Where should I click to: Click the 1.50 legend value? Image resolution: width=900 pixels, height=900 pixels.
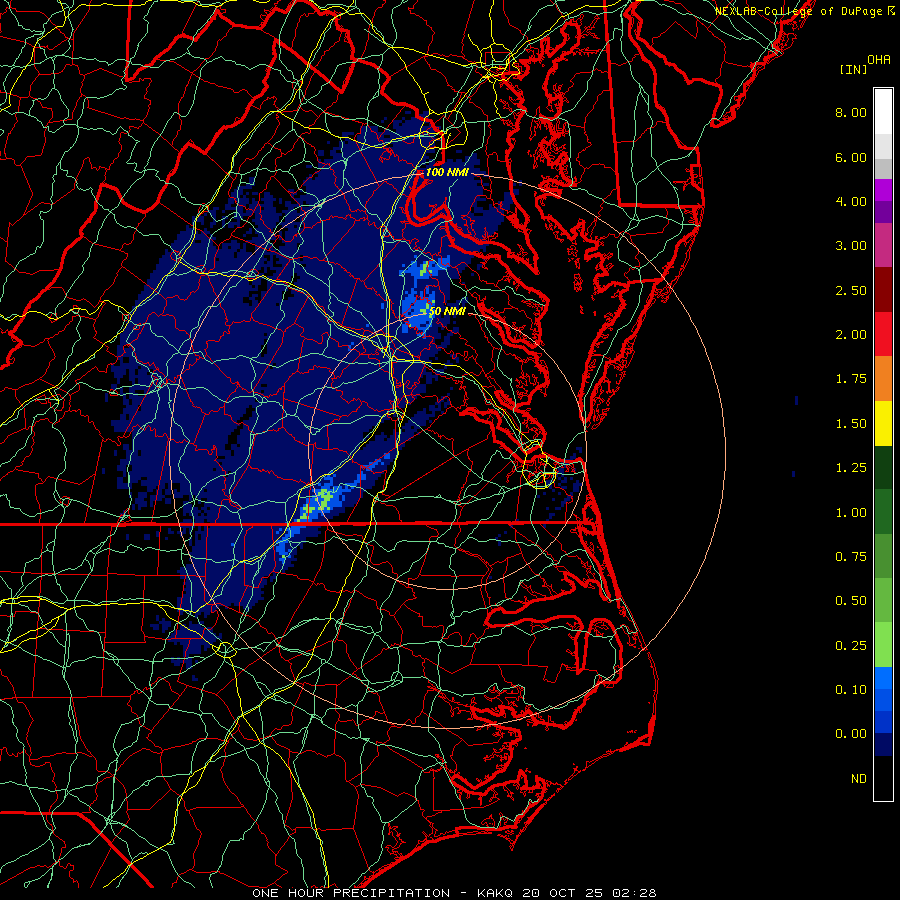click(851, 424)
